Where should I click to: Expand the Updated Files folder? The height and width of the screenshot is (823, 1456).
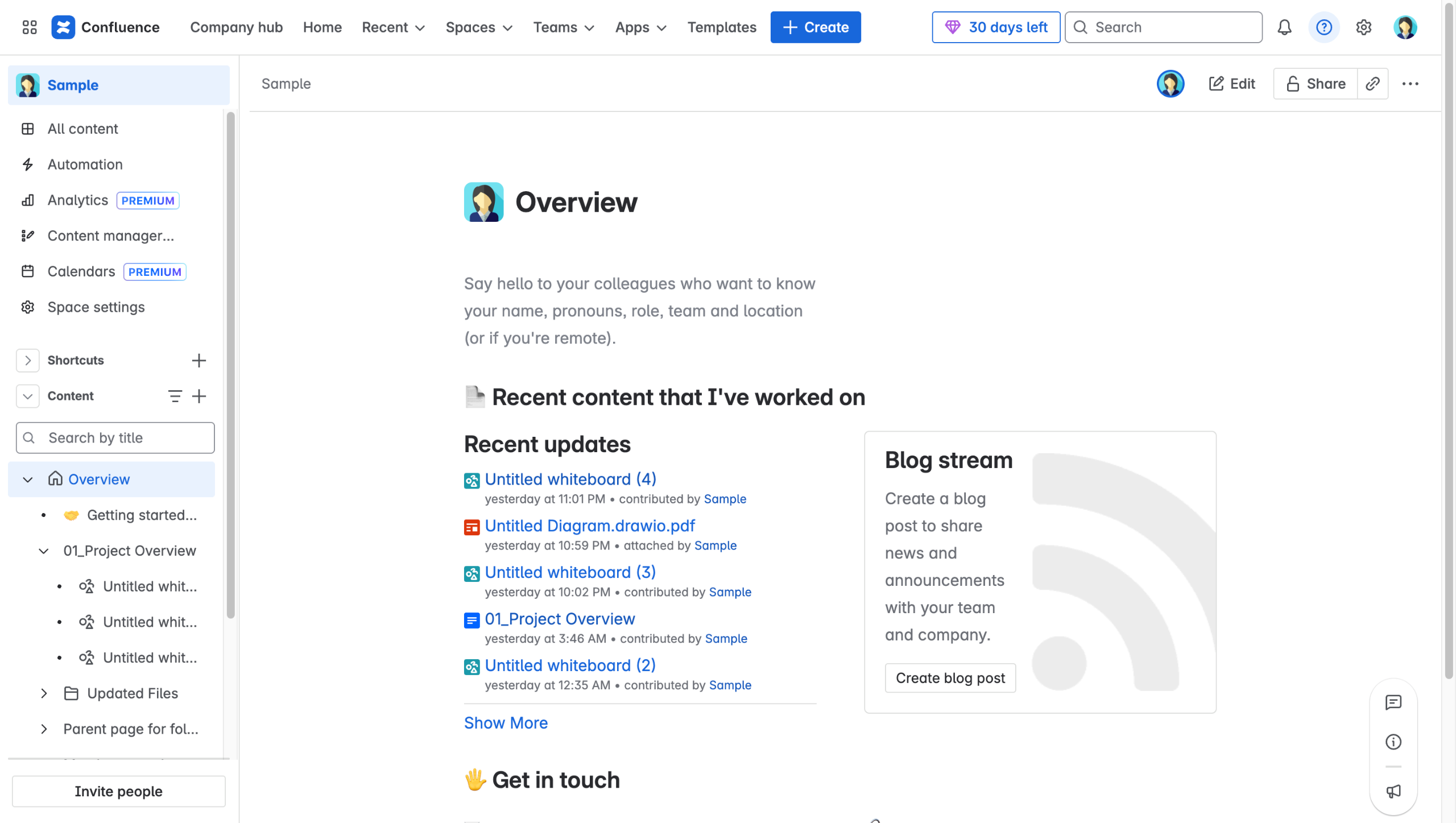44,693
